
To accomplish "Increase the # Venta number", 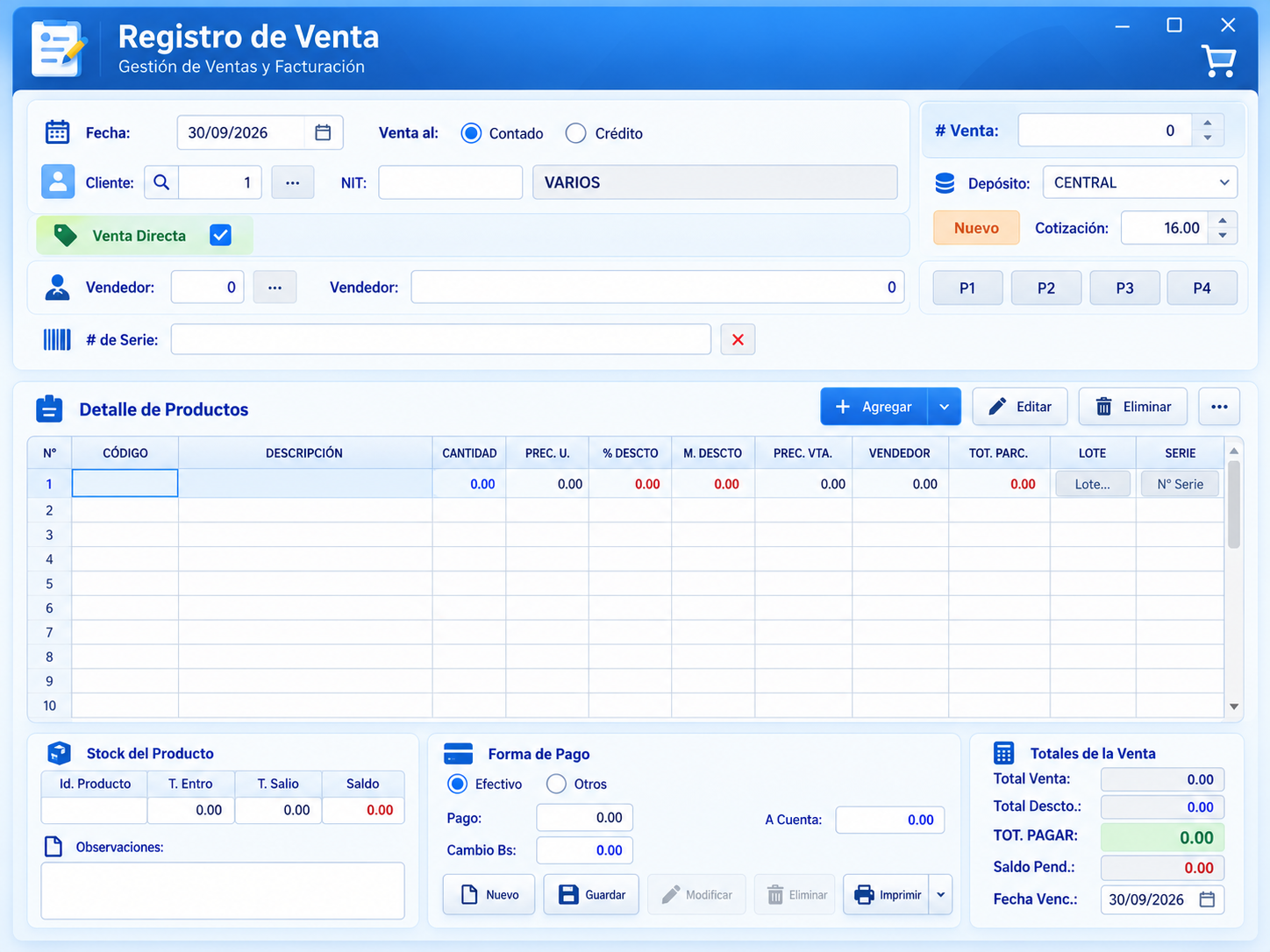I will click(x=1208, y=124).
